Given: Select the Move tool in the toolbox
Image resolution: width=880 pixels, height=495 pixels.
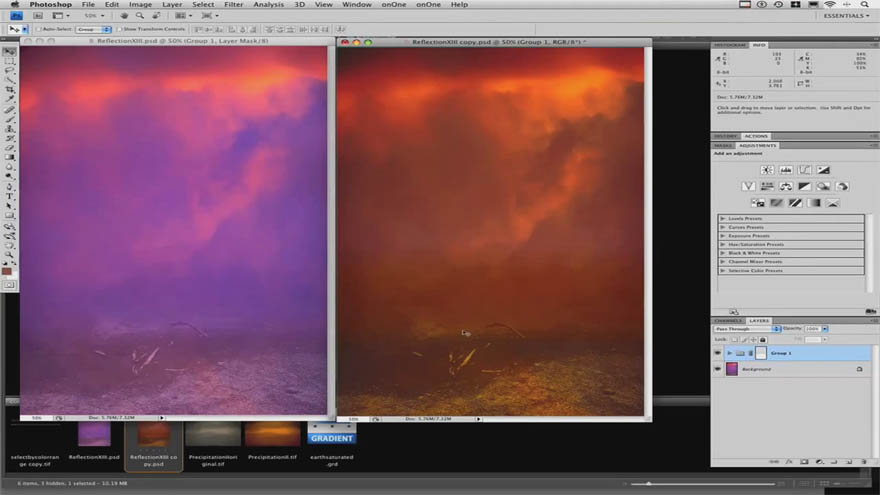Looking at the screenshot, I should pos(10,52).
